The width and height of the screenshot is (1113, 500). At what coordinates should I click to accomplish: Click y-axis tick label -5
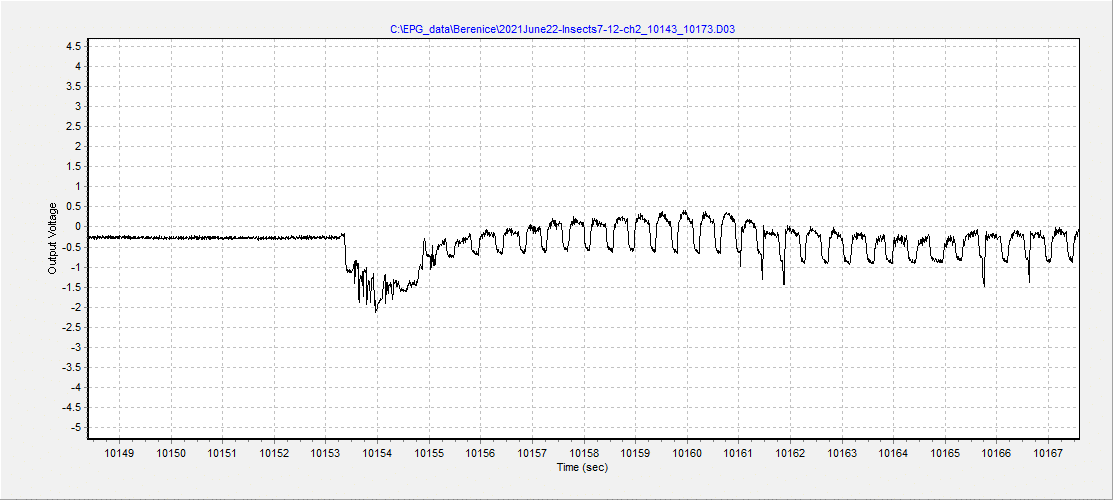[78, 428]
